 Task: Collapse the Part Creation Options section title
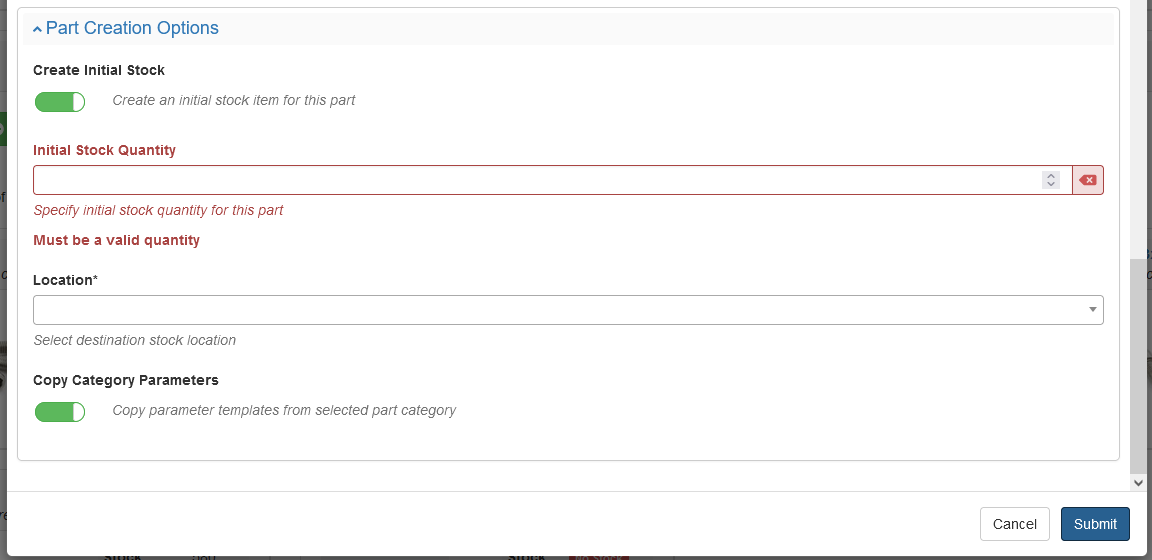(x=132, y=28)
